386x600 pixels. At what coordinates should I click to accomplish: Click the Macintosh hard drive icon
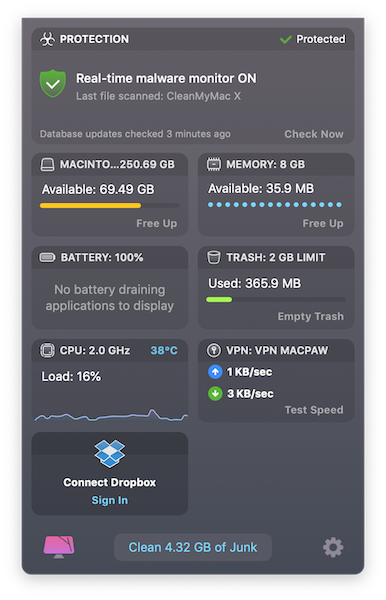(47, 165)
